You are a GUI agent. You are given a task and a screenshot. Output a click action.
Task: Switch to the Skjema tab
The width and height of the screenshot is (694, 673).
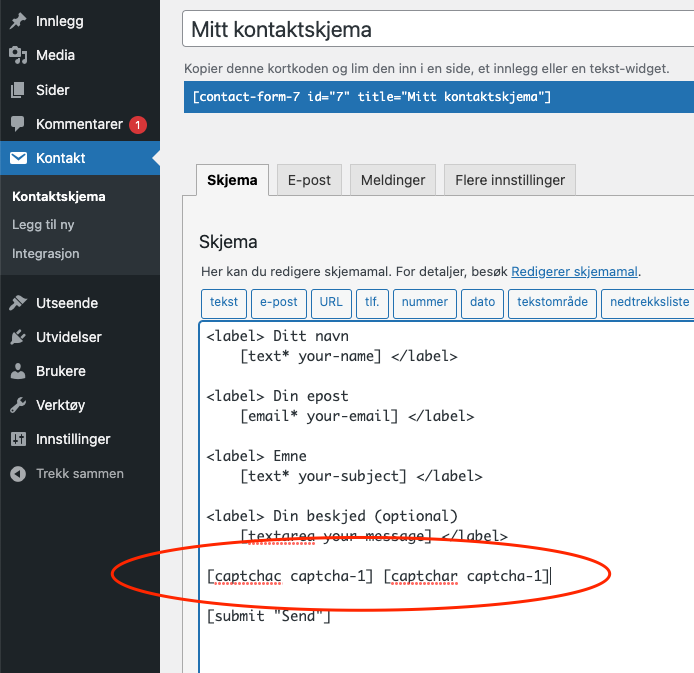[232, 180]
